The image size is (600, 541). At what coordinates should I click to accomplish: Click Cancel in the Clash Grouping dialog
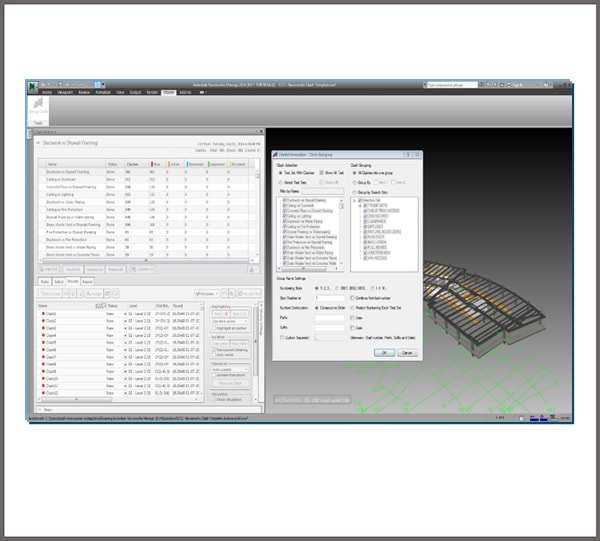(x=407, y=353)
